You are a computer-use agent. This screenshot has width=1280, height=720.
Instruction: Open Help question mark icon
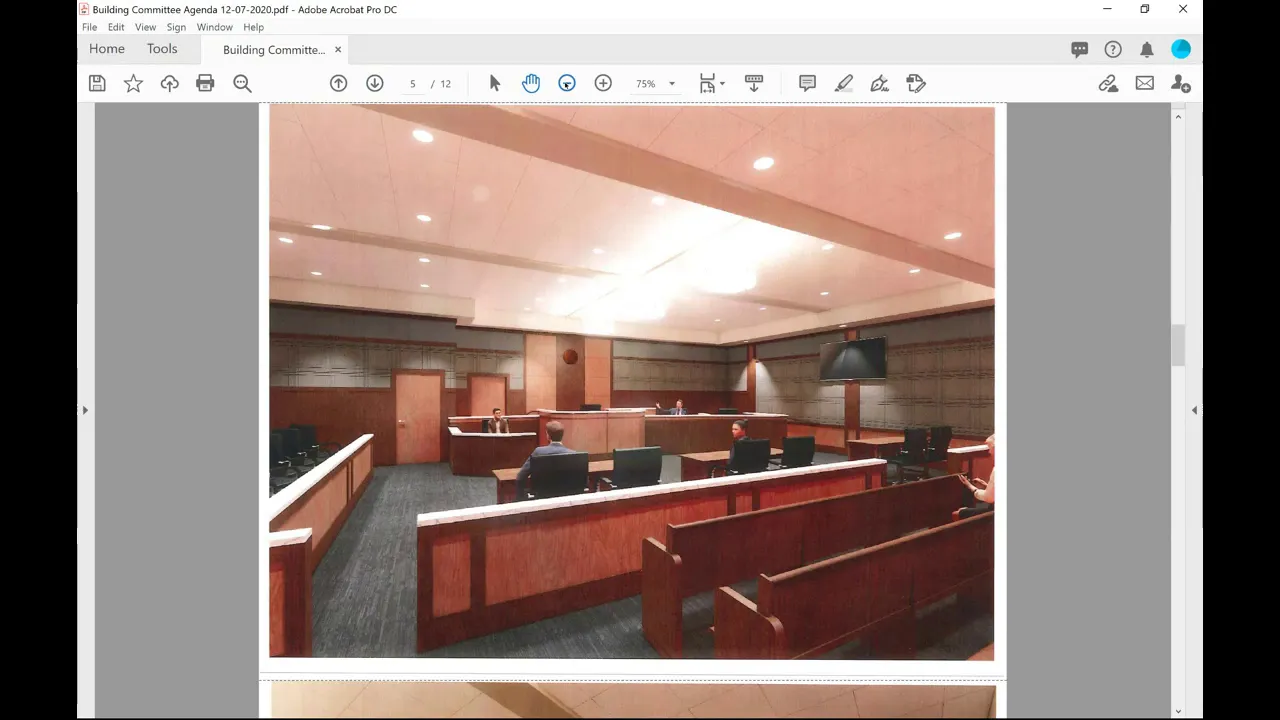(x=1113, y=50)
